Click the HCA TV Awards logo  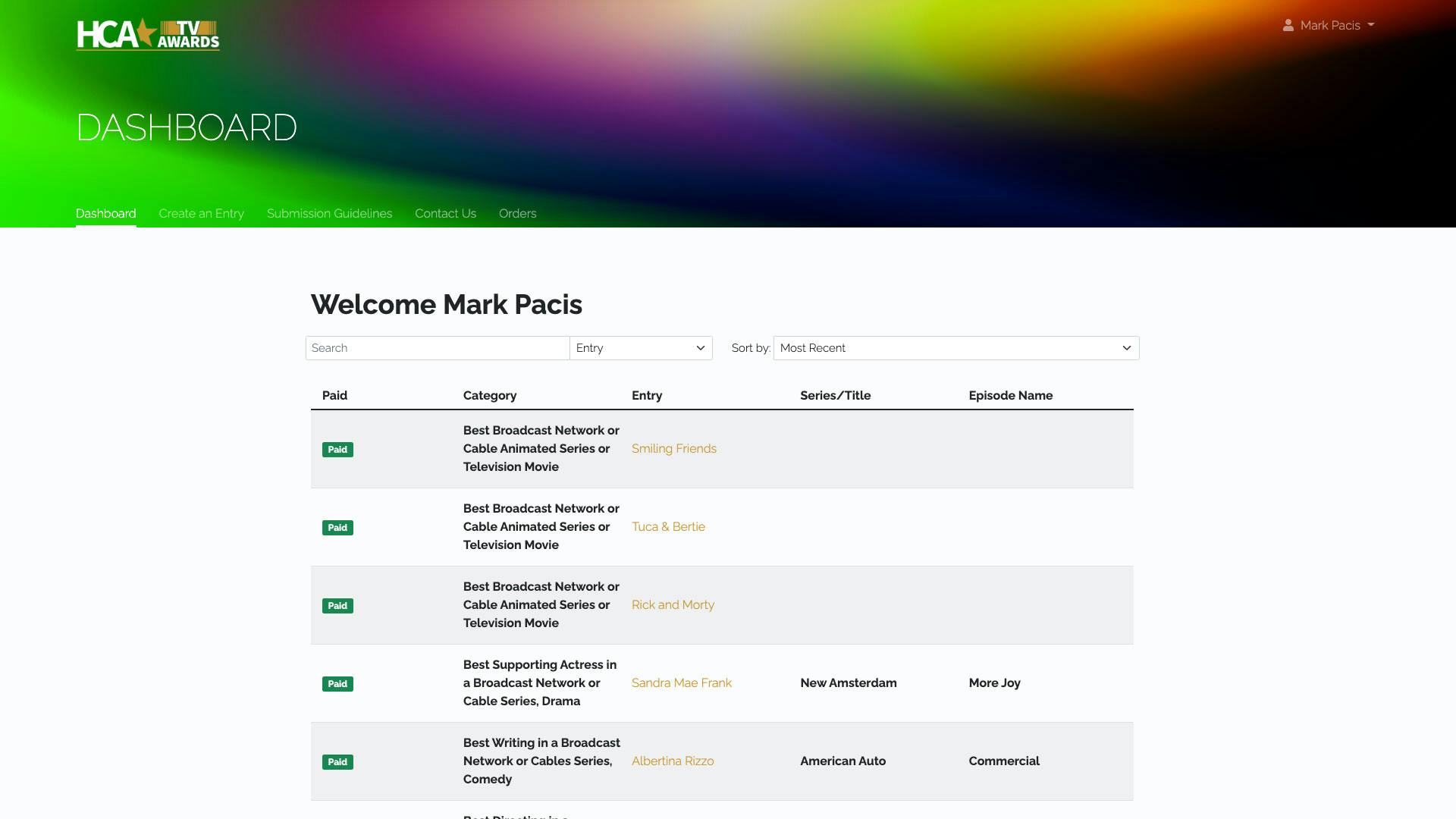(x=148, y=35)
